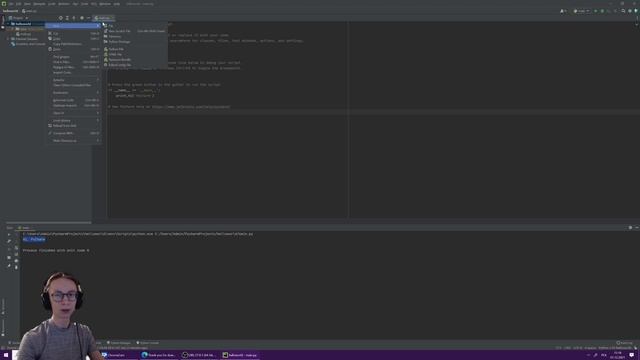
Task: Select Copy in the context menu
Action: 73,39
